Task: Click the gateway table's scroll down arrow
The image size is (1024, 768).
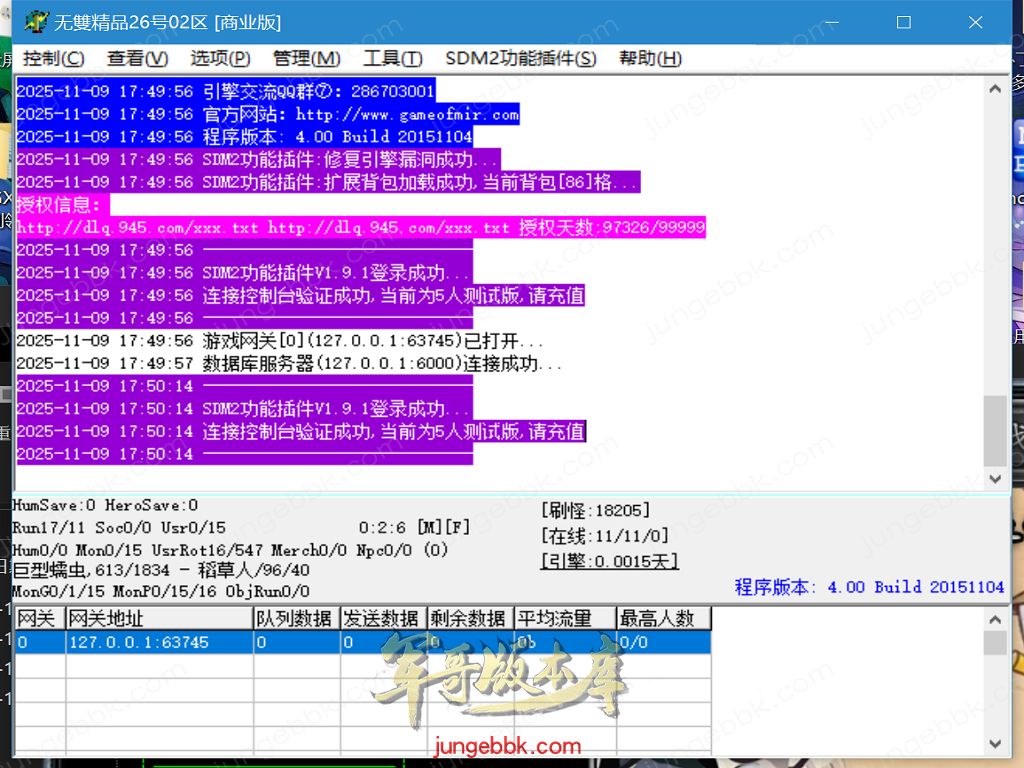Action: [995, 744]
